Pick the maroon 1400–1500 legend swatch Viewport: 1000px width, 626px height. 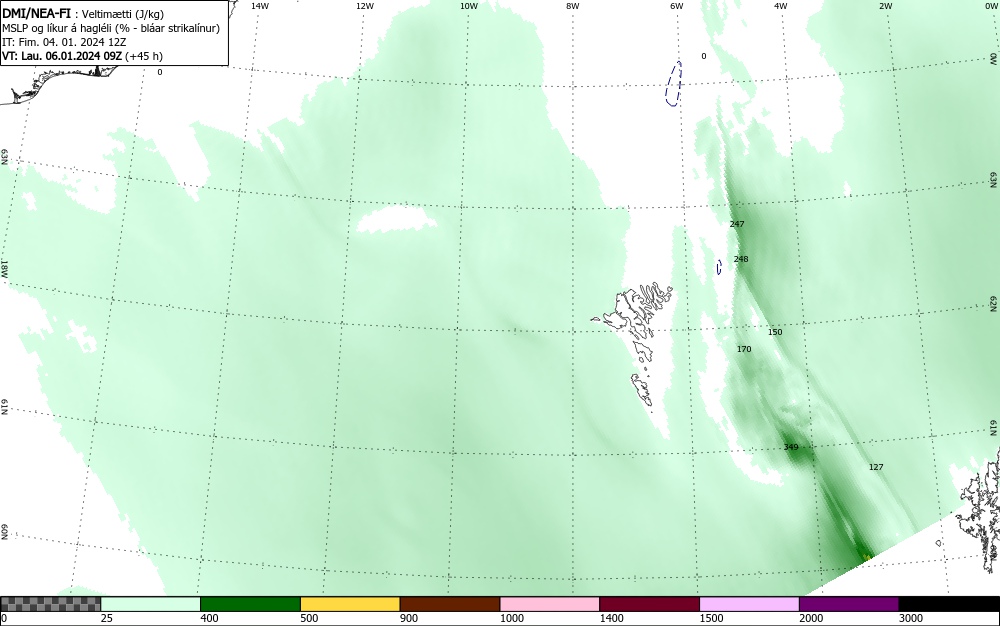tap(649, 604)
